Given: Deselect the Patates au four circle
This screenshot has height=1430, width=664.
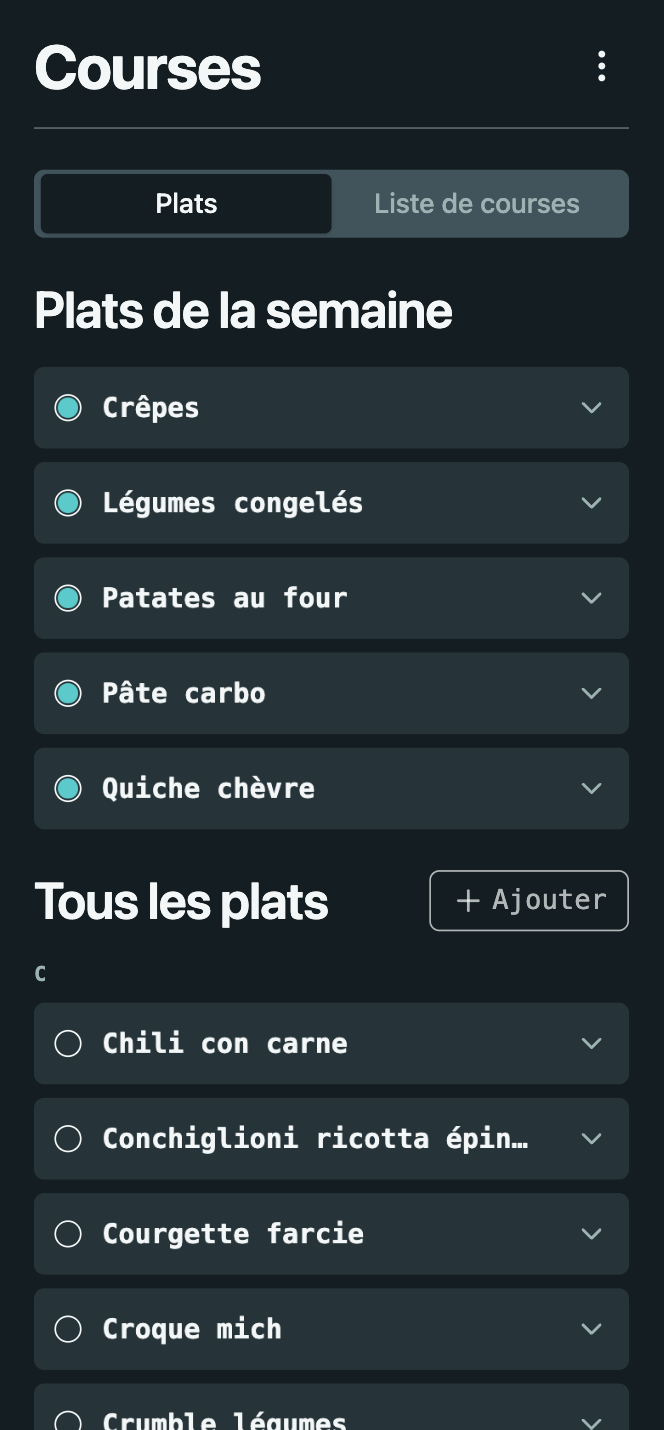Looking at the screenshot, I should [x=68, y=598].
